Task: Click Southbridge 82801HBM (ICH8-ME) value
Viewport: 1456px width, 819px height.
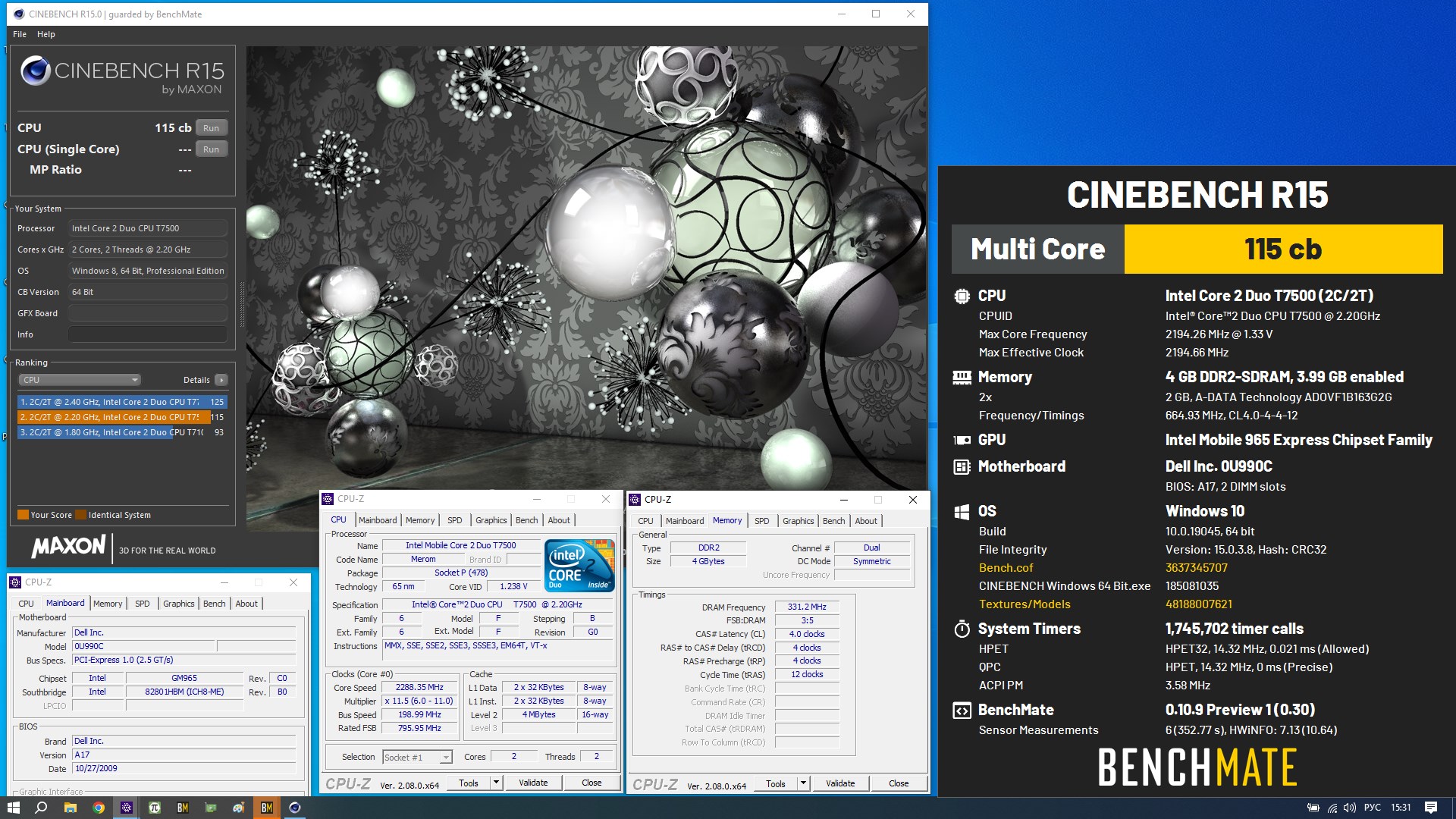Action: (184, 692)
